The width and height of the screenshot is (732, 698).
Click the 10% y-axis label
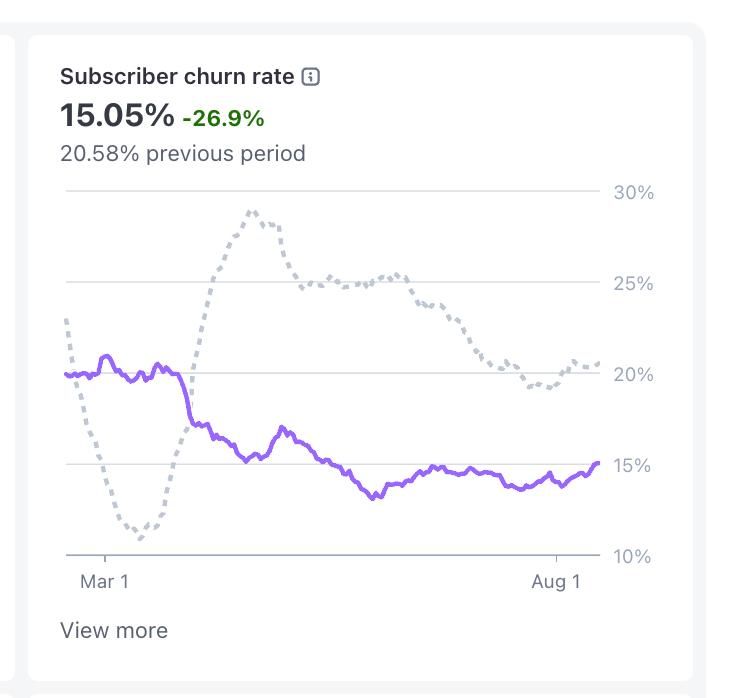[x=633, y=556]
